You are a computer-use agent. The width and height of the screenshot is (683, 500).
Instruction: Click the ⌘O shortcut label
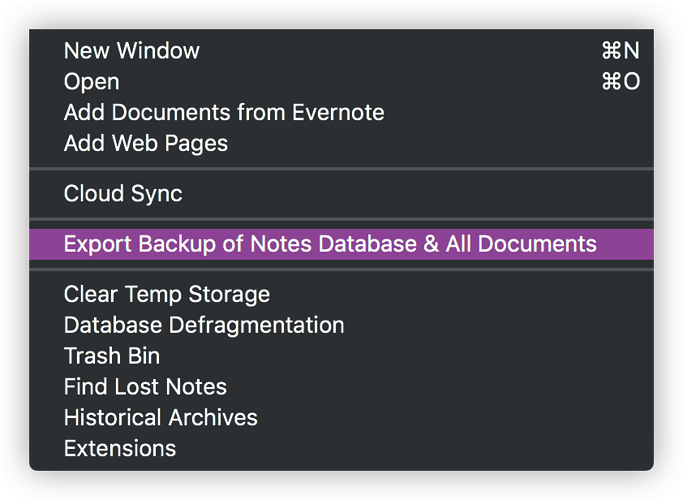pyautogui.click(x=620, y=81)
